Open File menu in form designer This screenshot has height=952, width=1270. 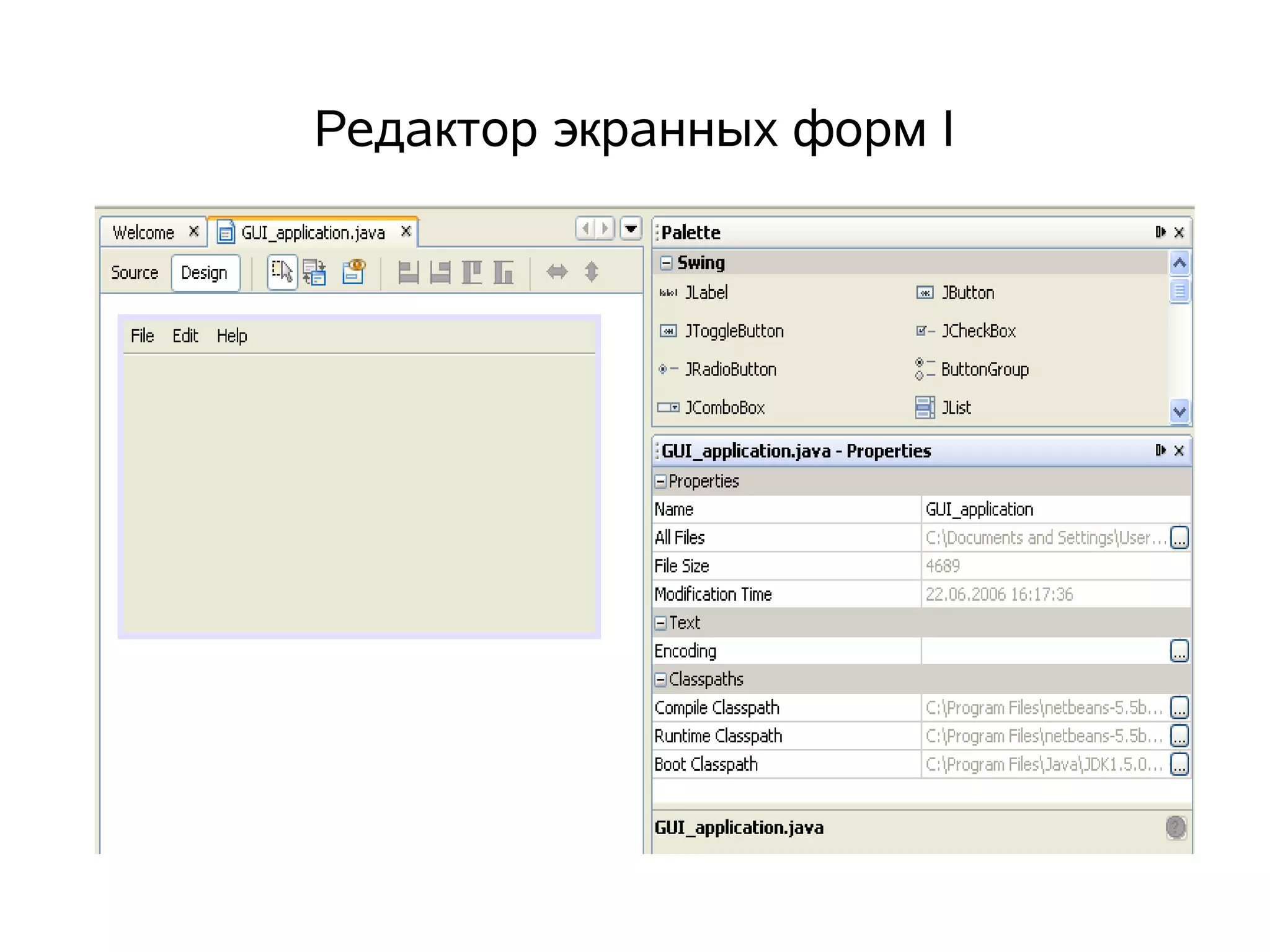142,336
